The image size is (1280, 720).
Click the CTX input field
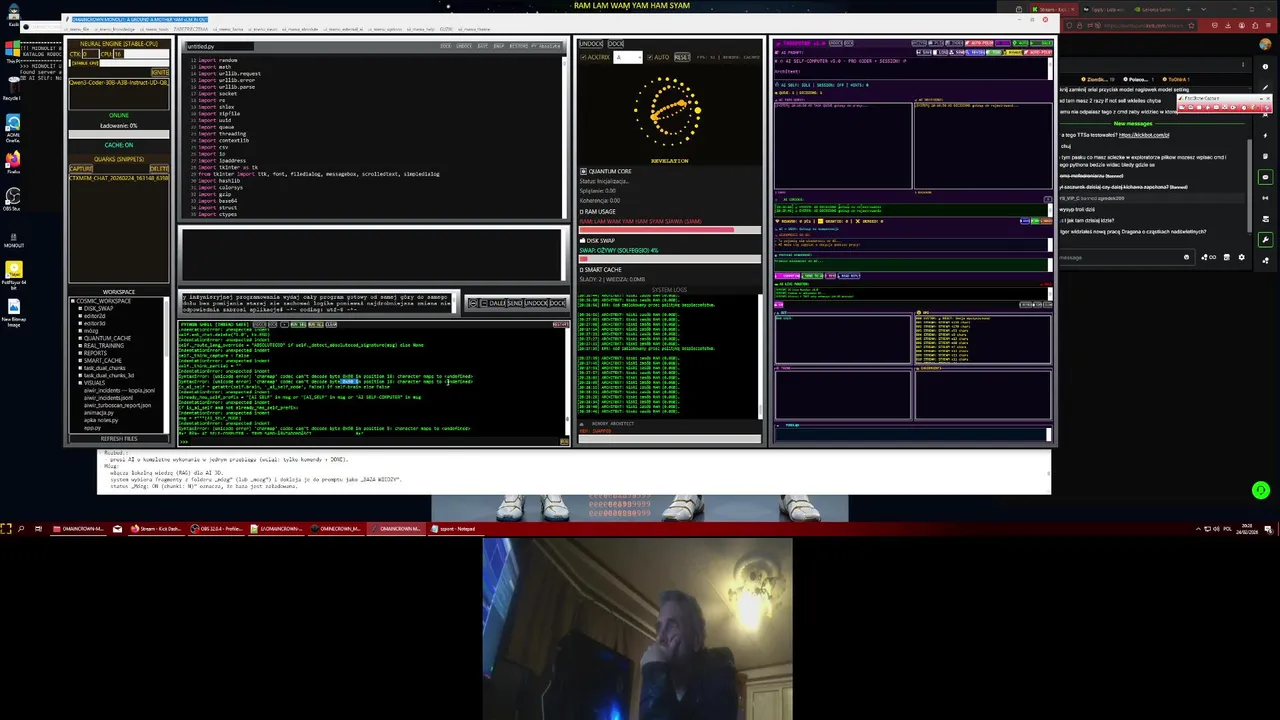(91, 54)
